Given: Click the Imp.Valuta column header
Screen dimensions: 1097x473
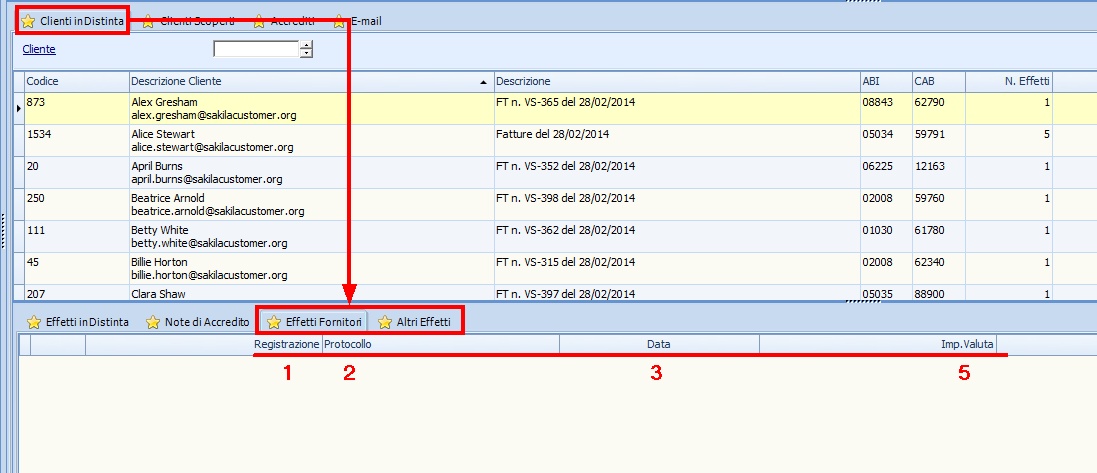Looking at the screenshot, I should 965,344.
